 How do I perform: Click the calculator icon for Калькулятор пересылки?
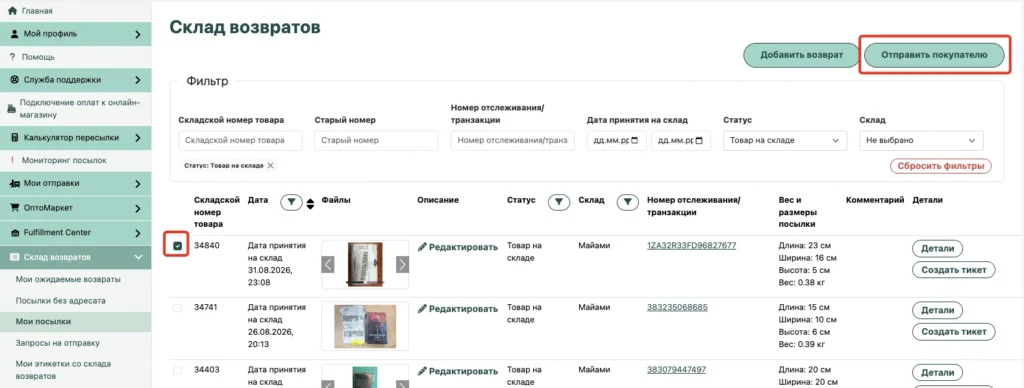coord(14,138)
